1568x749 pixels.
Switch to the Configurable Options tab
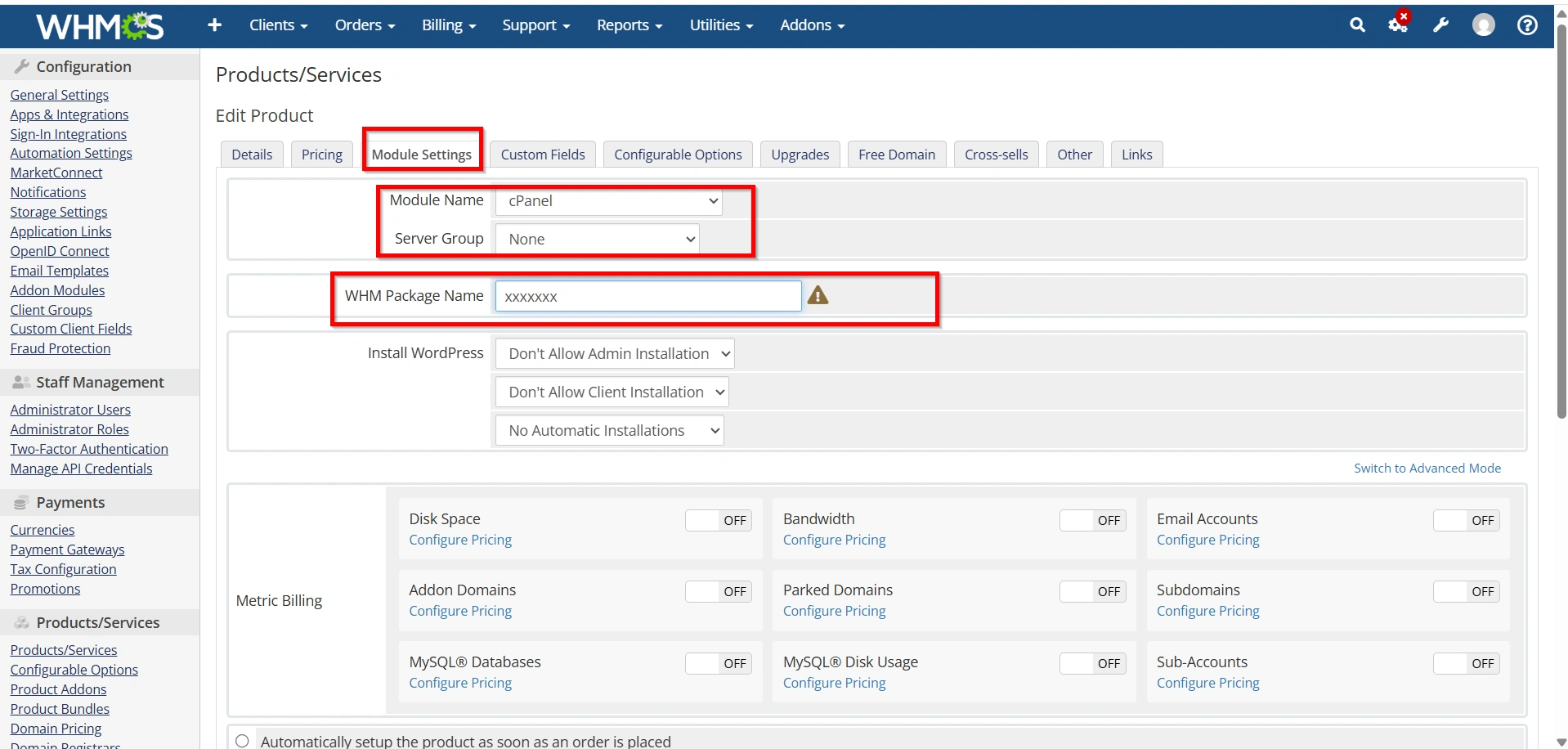(x=678, y=155)
